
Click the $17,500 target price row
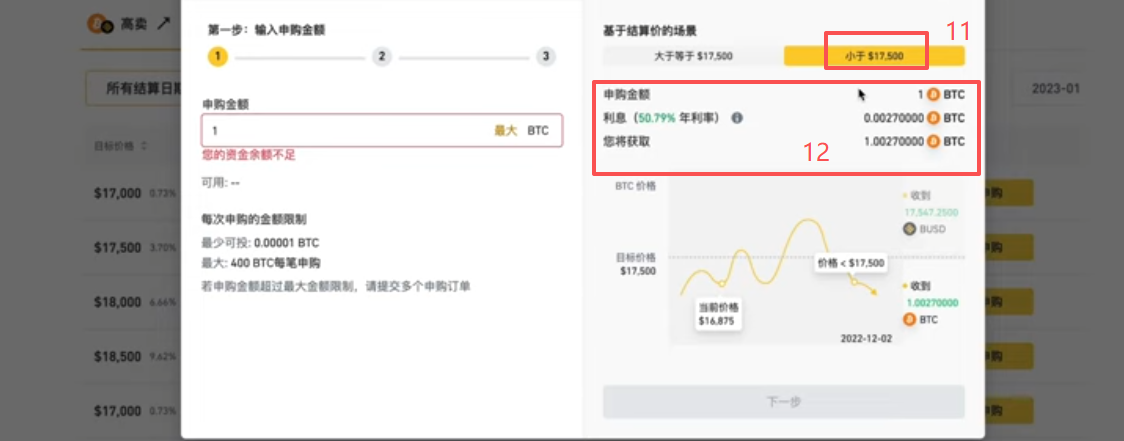coord(118,247)
